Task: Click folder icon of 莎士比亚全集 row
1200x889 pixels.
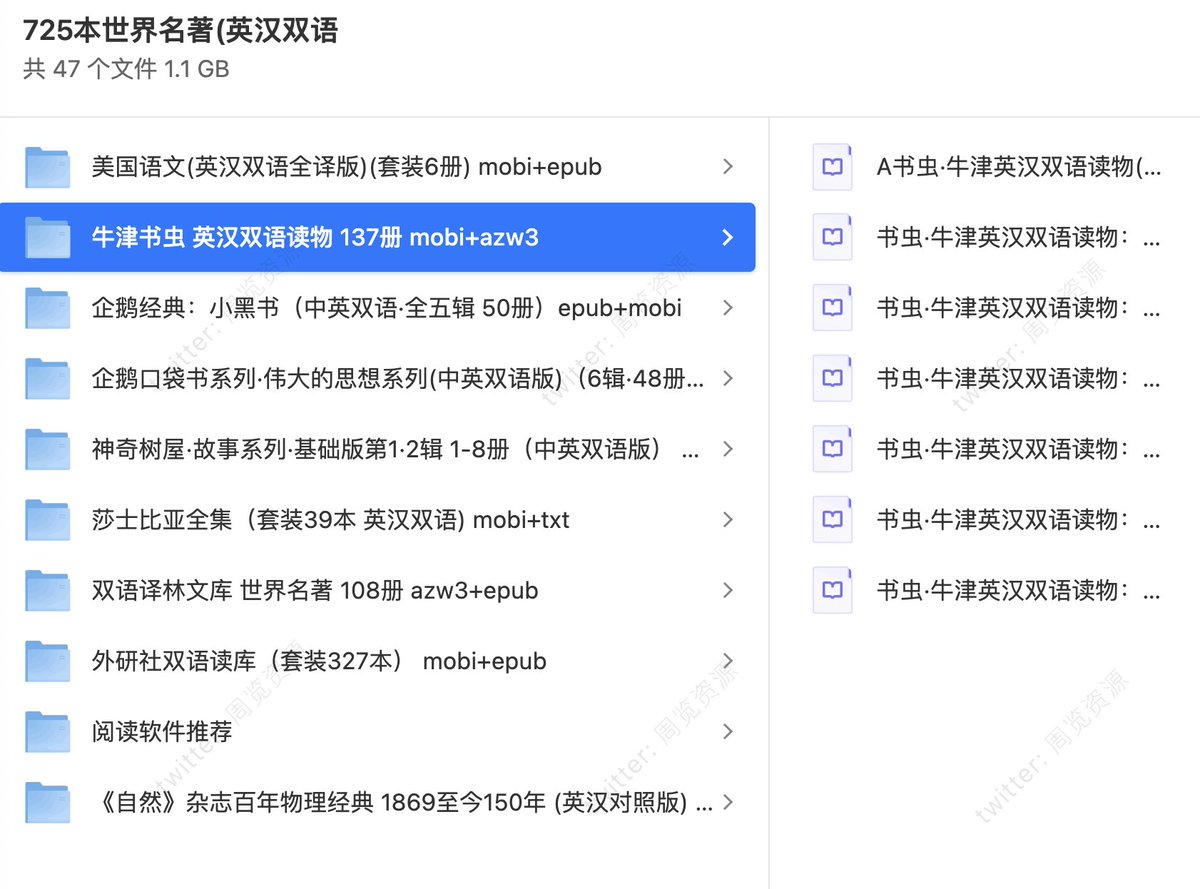Action: 47,520
